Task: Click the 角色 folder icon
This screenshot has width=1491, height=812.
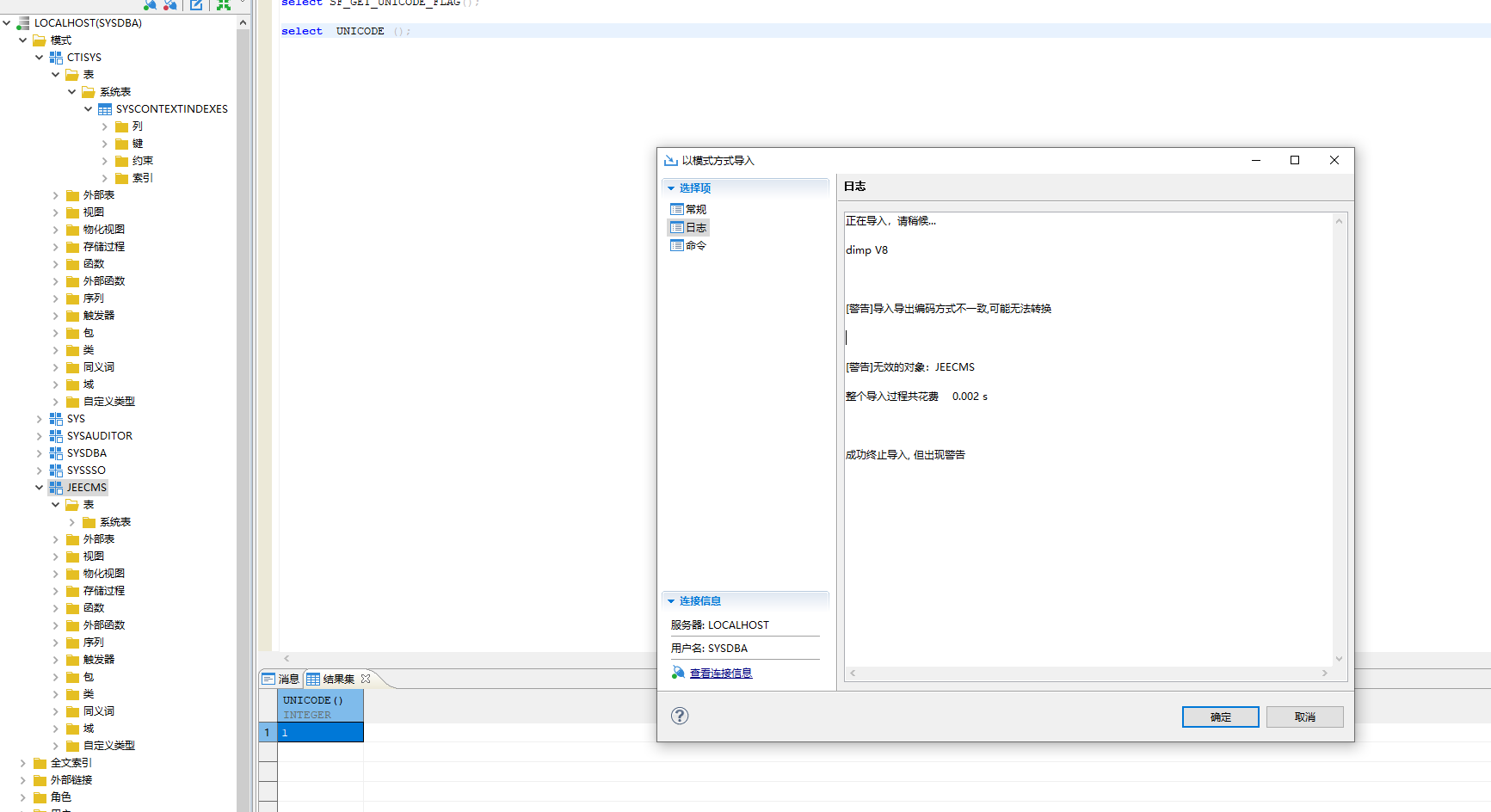Action: coord(40,797)
